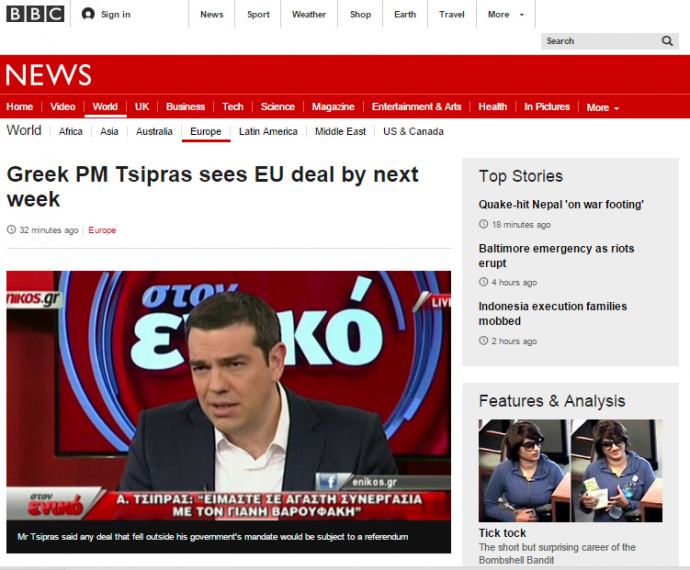Click the Tsipras interview main image
690x570 pixels.
point(228,400)
